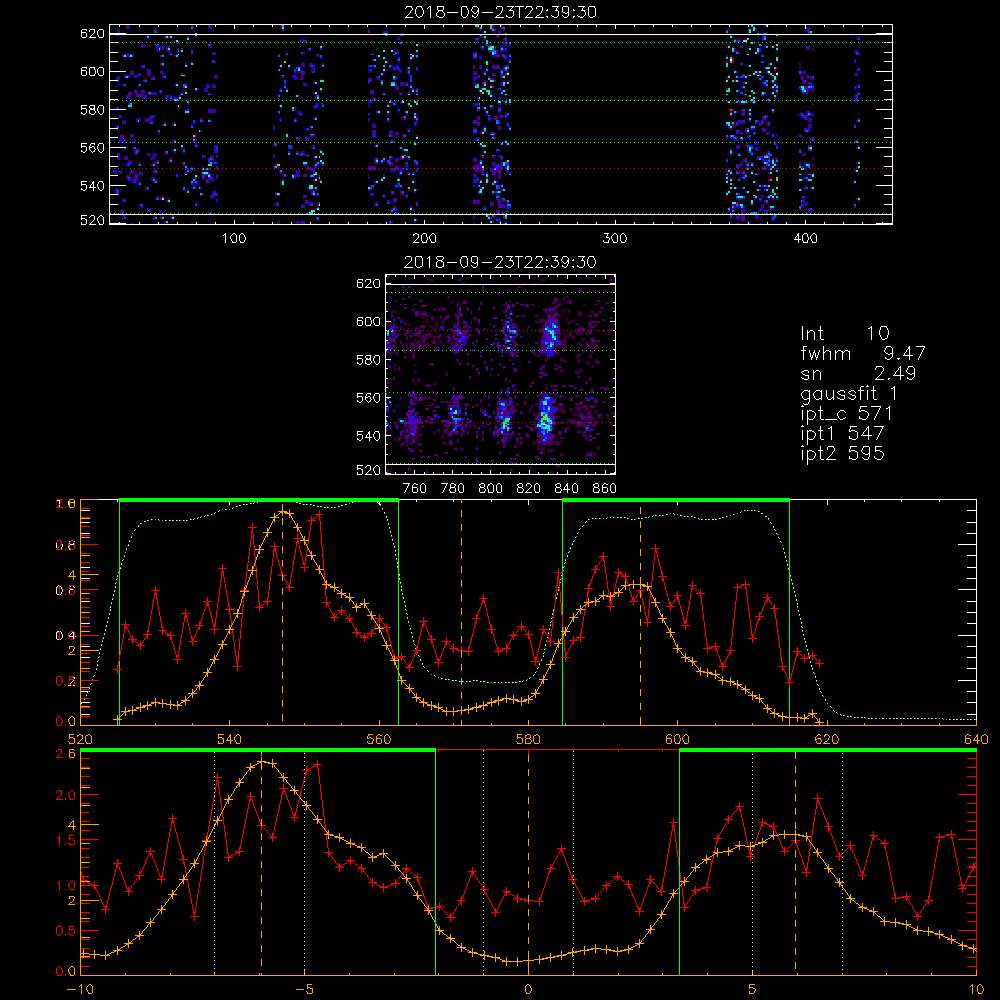This screenshot has width=1000, height=1000.
Task: Click the x-axis label 0 of the bottom plot
Action: tap(528, 989)
